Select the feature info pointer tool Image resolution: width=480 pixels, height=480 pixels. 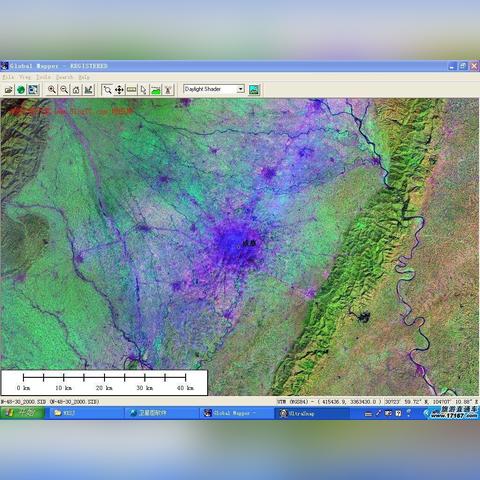[x=144, y=90]
